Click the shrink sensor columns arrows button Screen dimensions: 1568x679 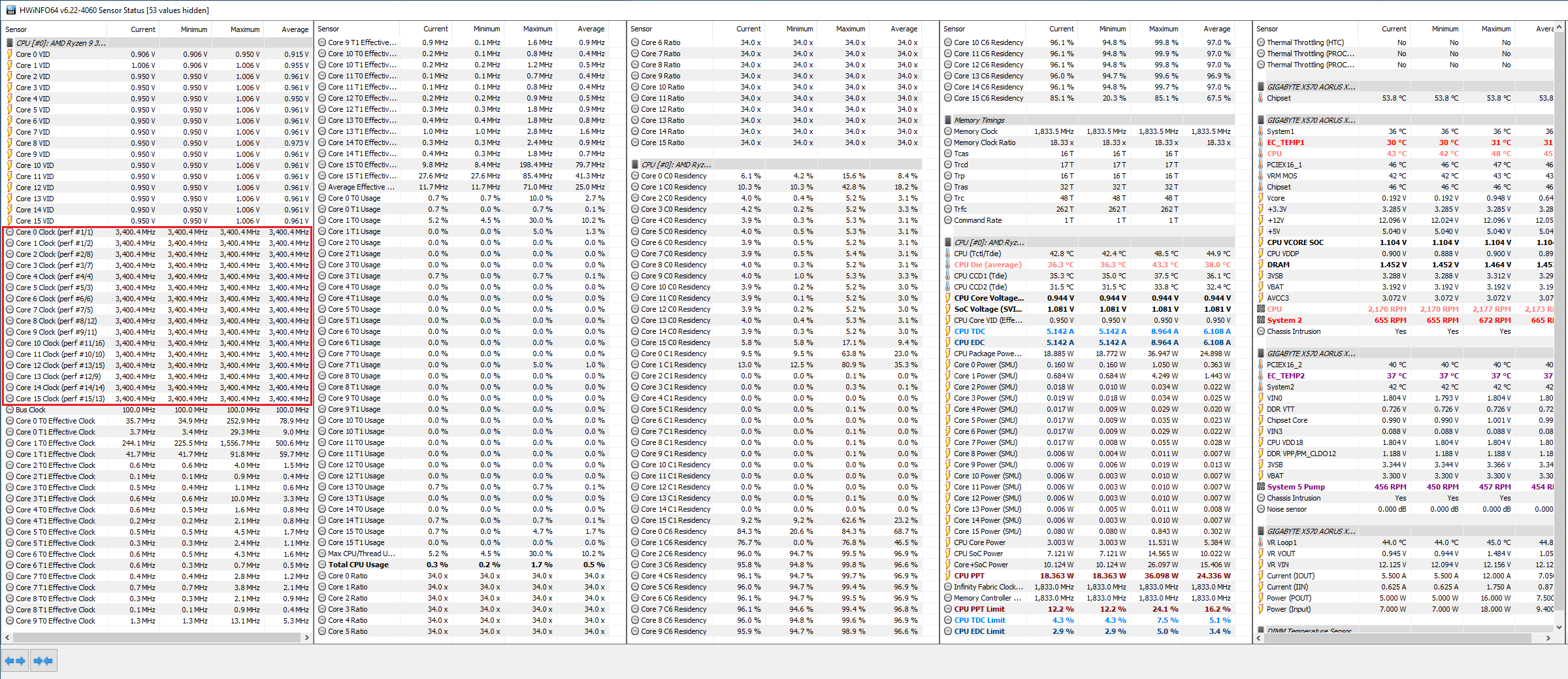click(x=43, y=661)
